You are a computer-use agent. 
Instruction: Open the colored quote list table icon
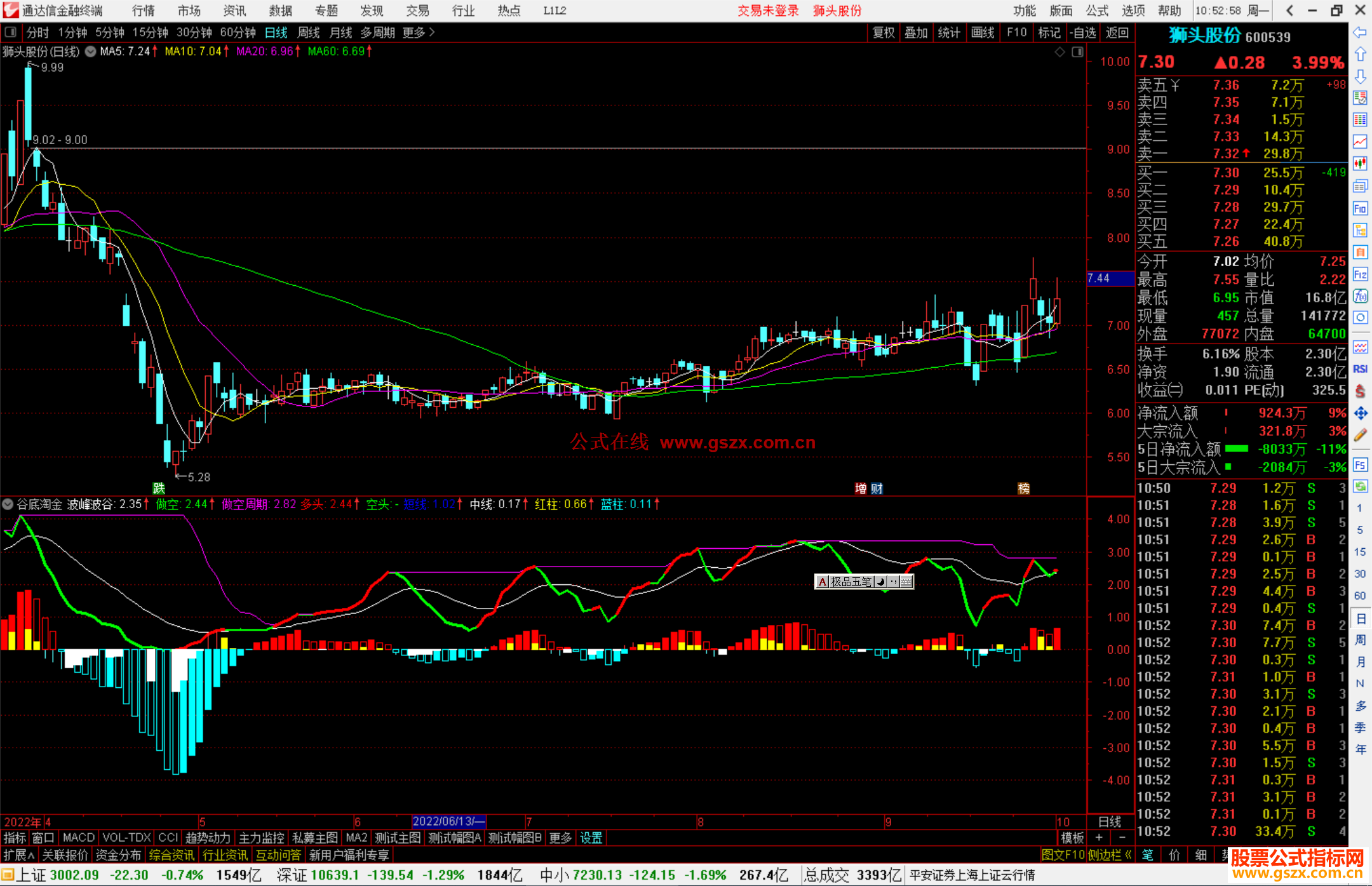[1360, 119]
